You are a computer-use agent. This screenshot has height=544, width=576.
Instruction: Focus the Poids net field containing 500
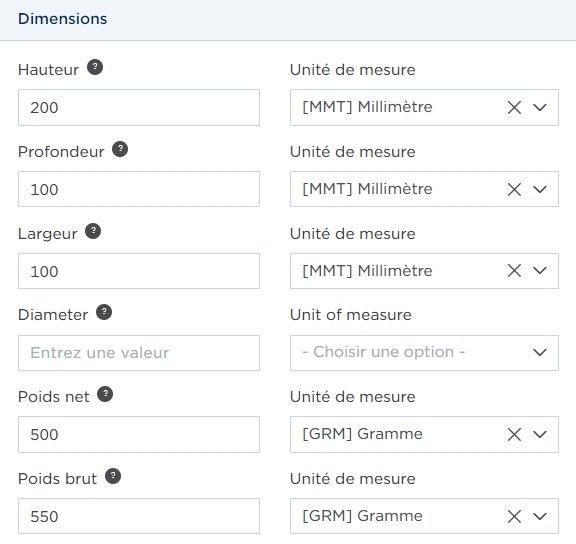click(139, 434)
